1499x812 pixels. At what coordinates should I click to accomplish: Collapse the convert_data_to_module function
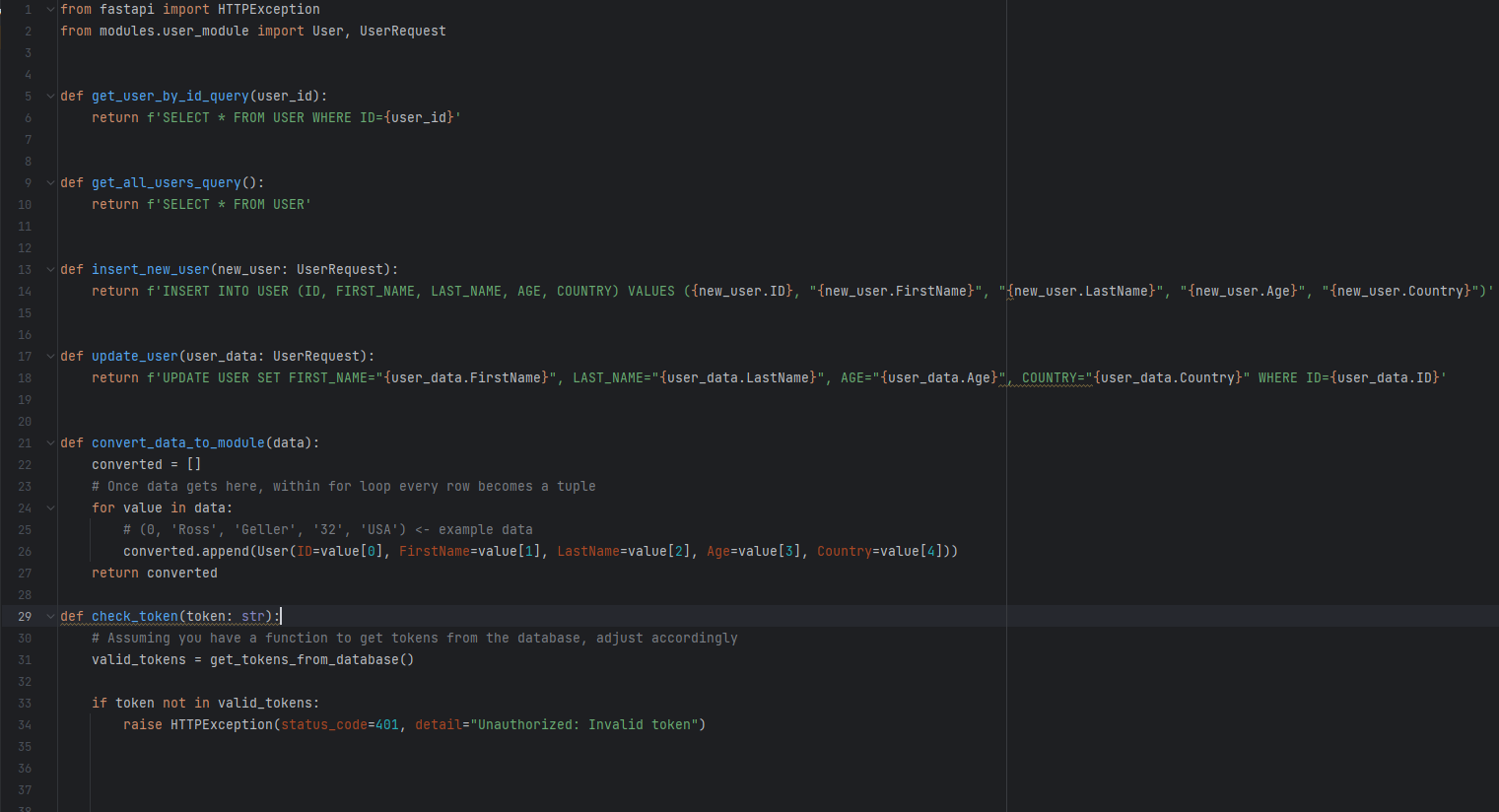50,442
